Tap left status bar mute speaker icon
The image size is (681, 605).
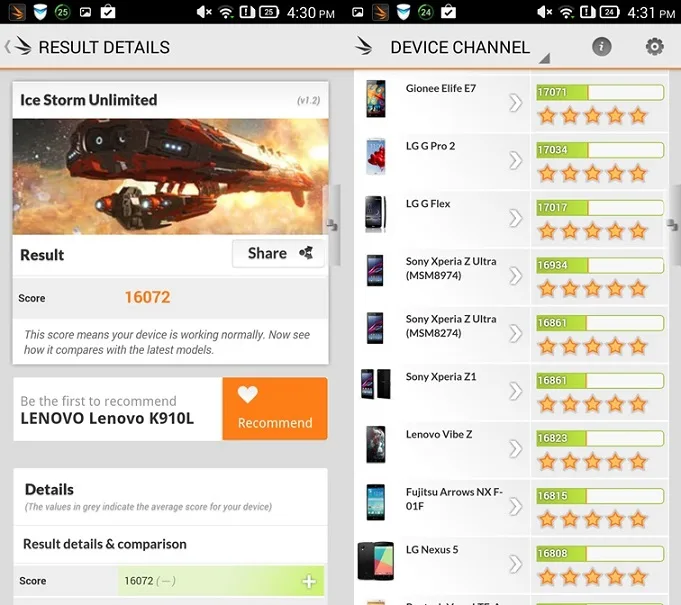tap(204, 12)
